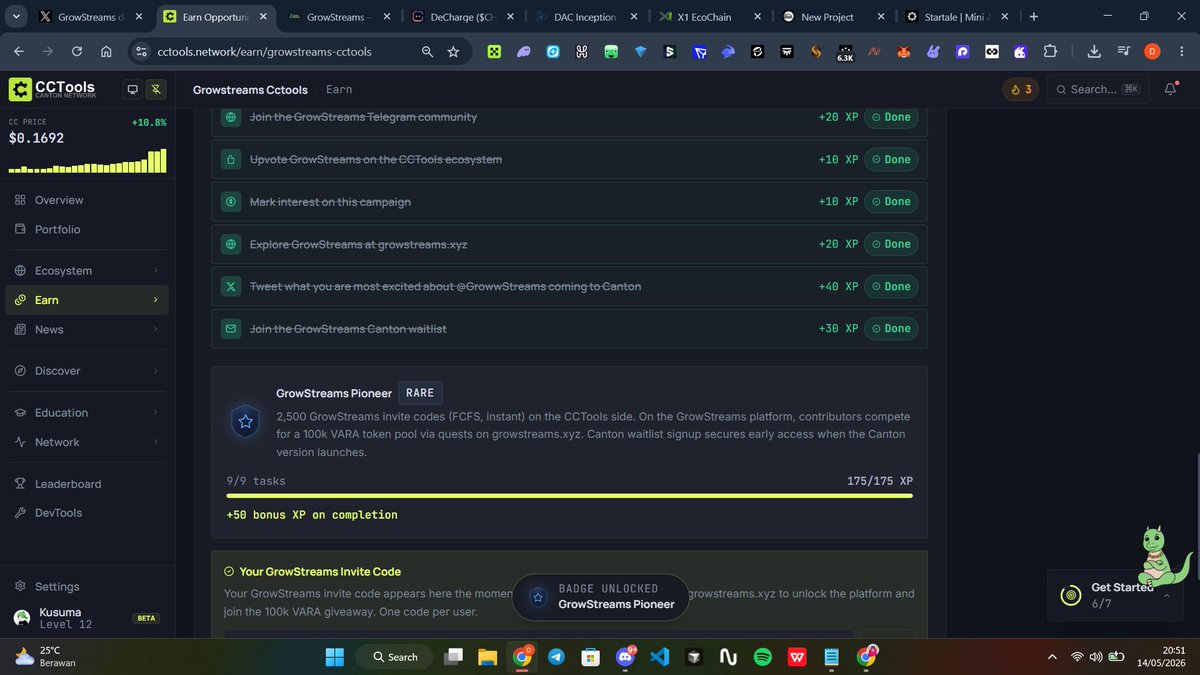1200x675 pixels.
Task: Reload the current page
Action: 77,52
